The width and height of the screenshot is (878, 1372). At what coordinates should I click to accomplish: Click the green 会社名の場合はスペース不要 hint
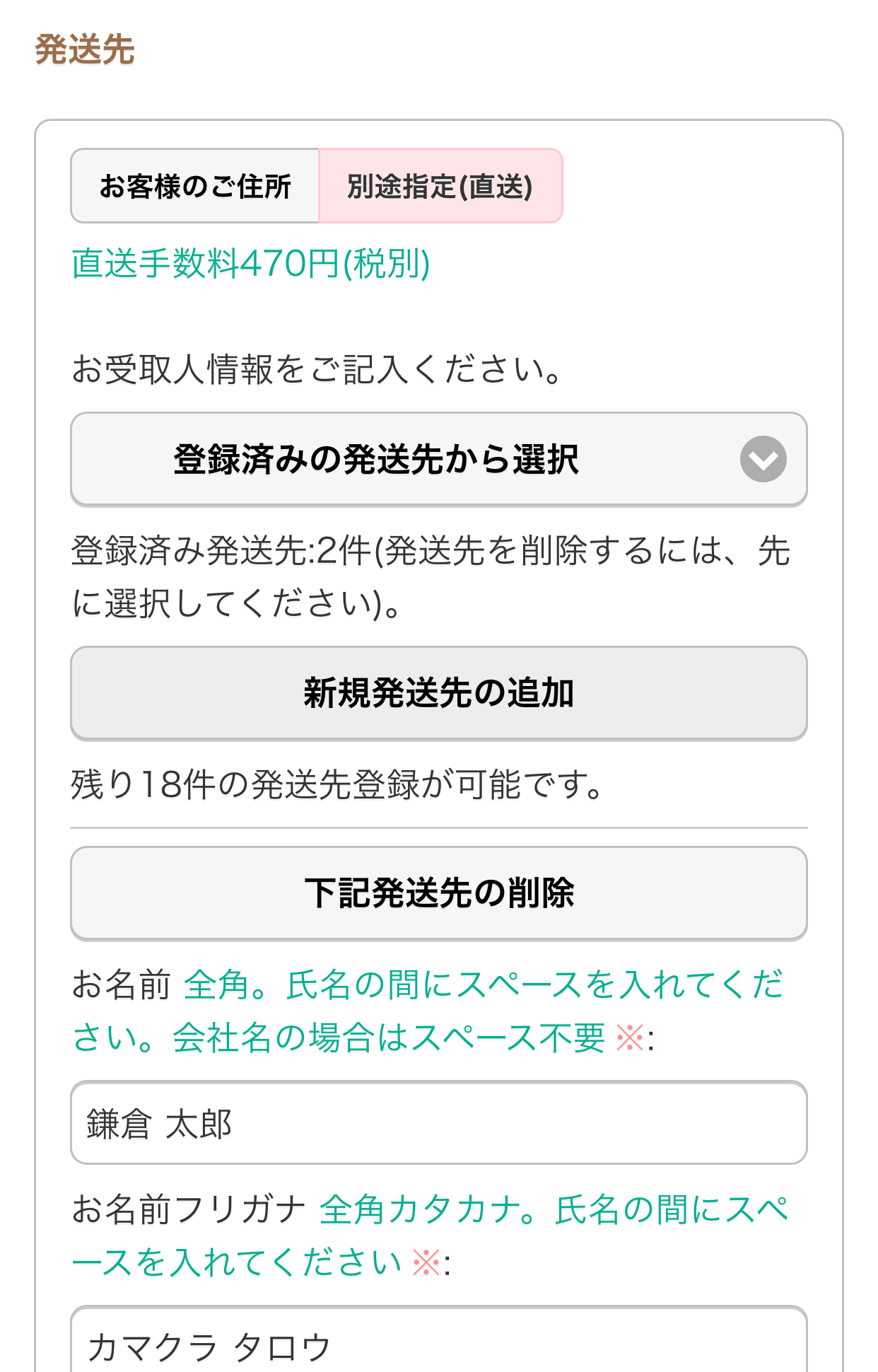[389, 1038]
